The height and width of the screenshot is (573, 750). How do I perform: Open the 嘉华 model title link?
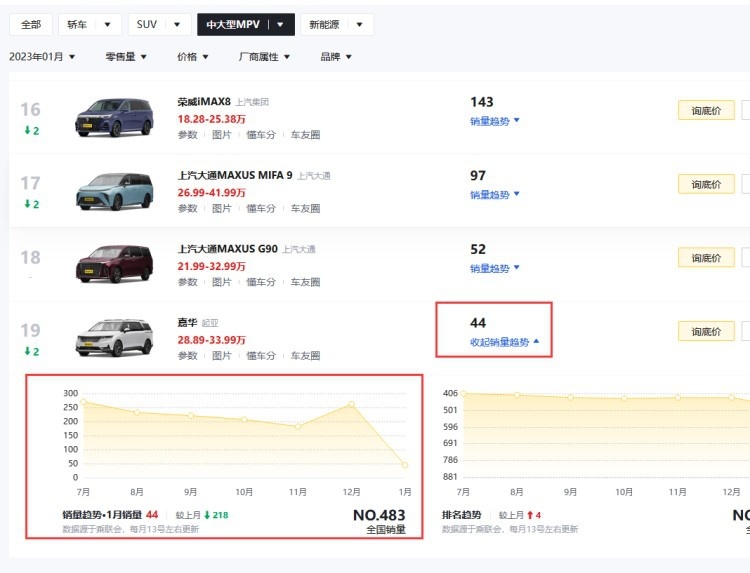coord(187,323)
